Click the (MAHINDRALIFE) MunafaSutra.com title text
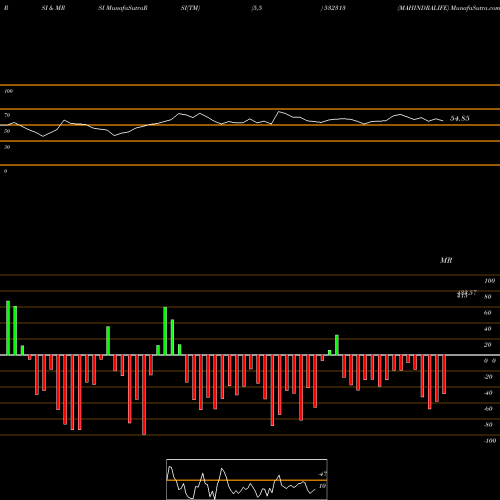Viewport: 500px width, 500px height. point(448,8)
